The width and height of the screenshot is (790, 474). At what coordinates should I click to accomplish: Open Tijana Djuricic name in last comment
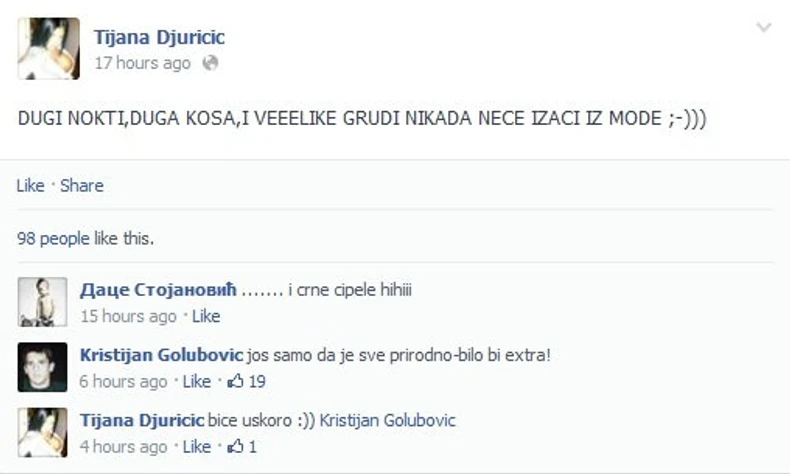pos(142,420)
